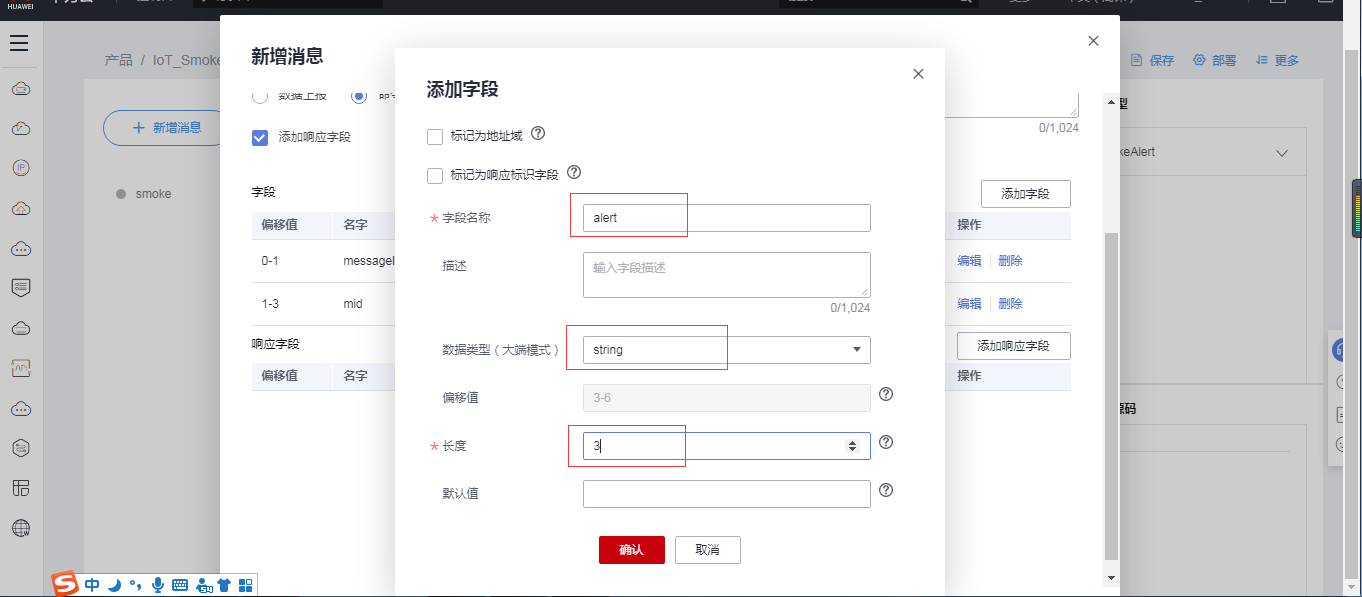Click the 描述 textarea

(727, 275)
